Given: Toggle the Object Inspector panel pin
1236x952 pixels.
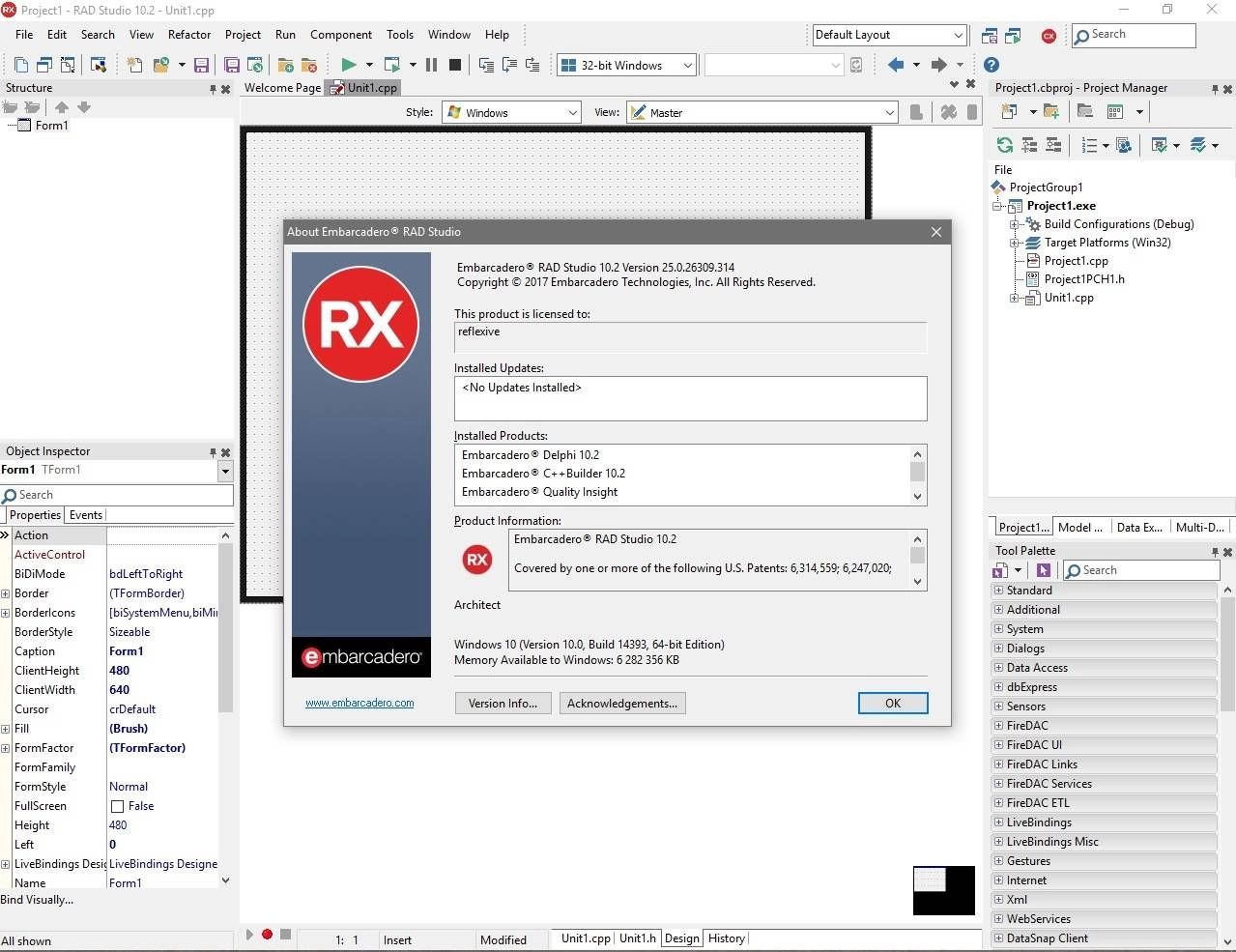Looking at the screenshot, I should 214,452.
